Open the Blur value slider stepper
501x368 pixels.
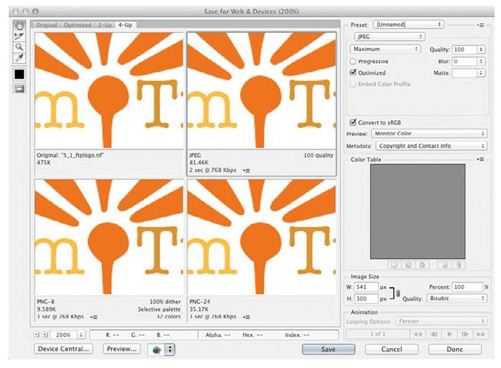coord(481,61)
